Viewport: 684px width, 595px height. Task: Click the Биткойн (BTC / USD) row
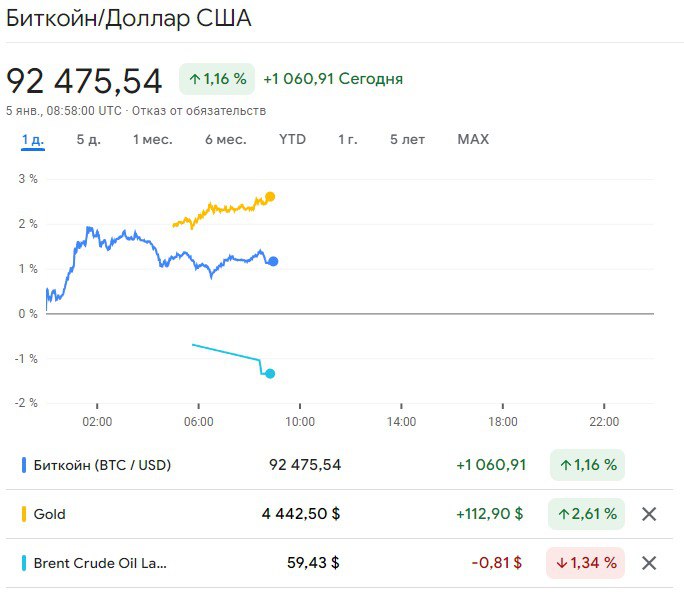point(102,465)
